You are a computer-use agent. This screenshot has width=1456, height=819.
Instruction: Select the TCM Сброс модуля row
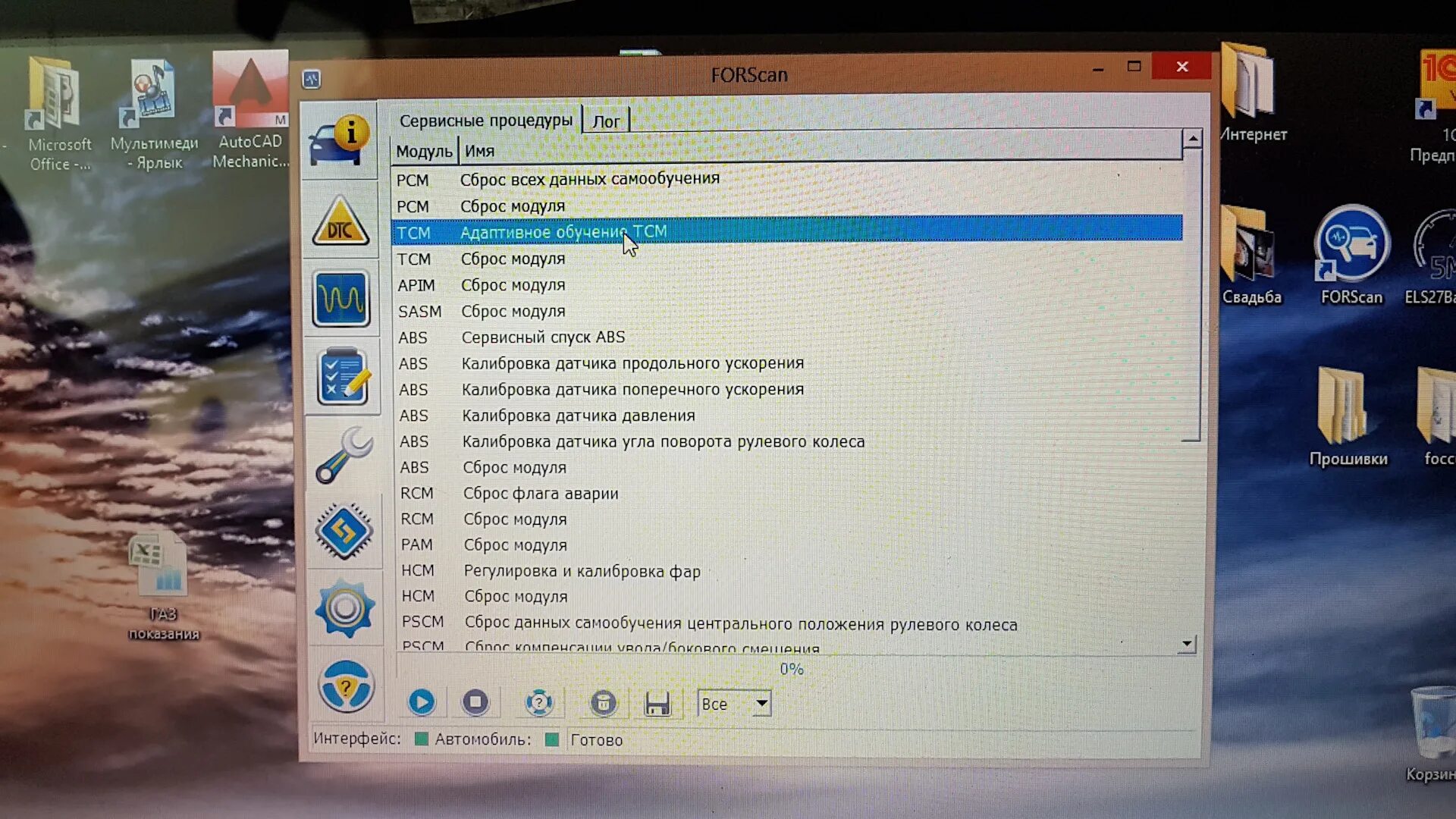786,259
